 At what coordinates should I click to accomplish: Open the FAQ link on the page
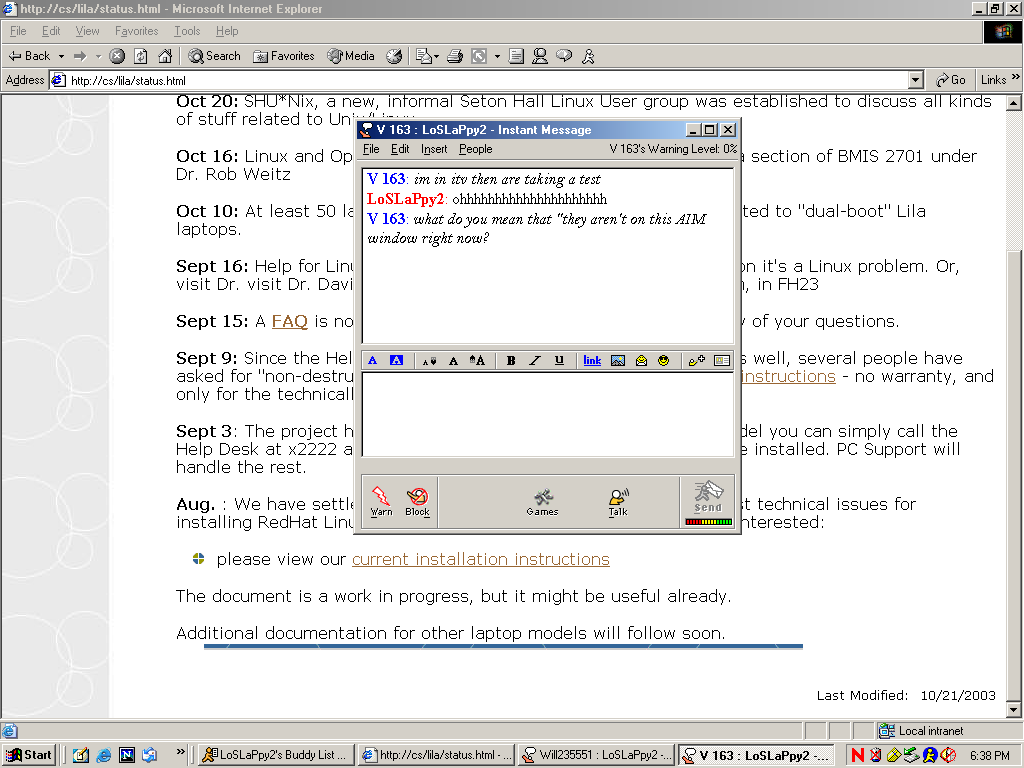coord(289,321)
